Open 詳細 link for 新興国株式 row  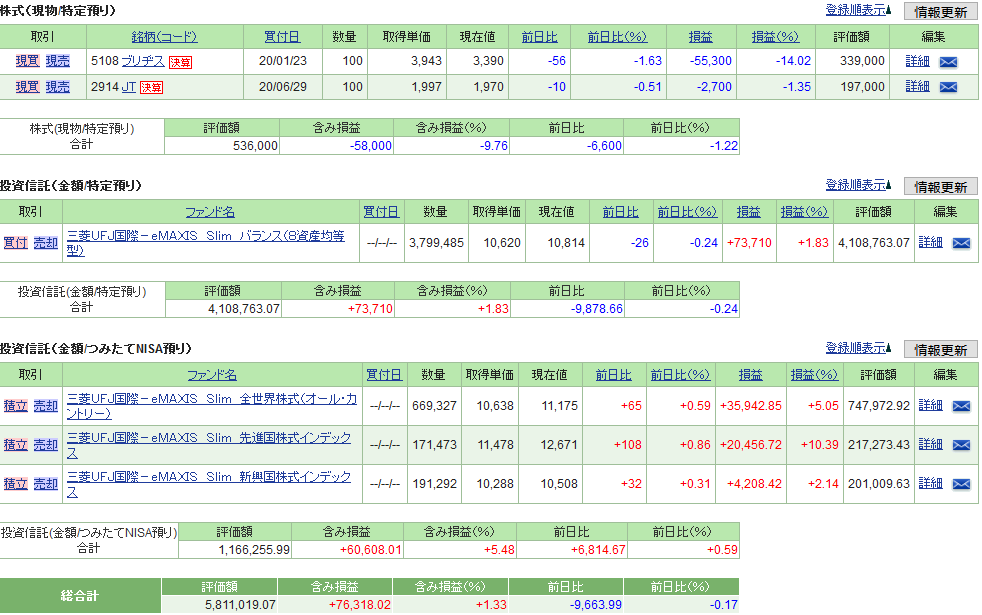pos(931,482)
